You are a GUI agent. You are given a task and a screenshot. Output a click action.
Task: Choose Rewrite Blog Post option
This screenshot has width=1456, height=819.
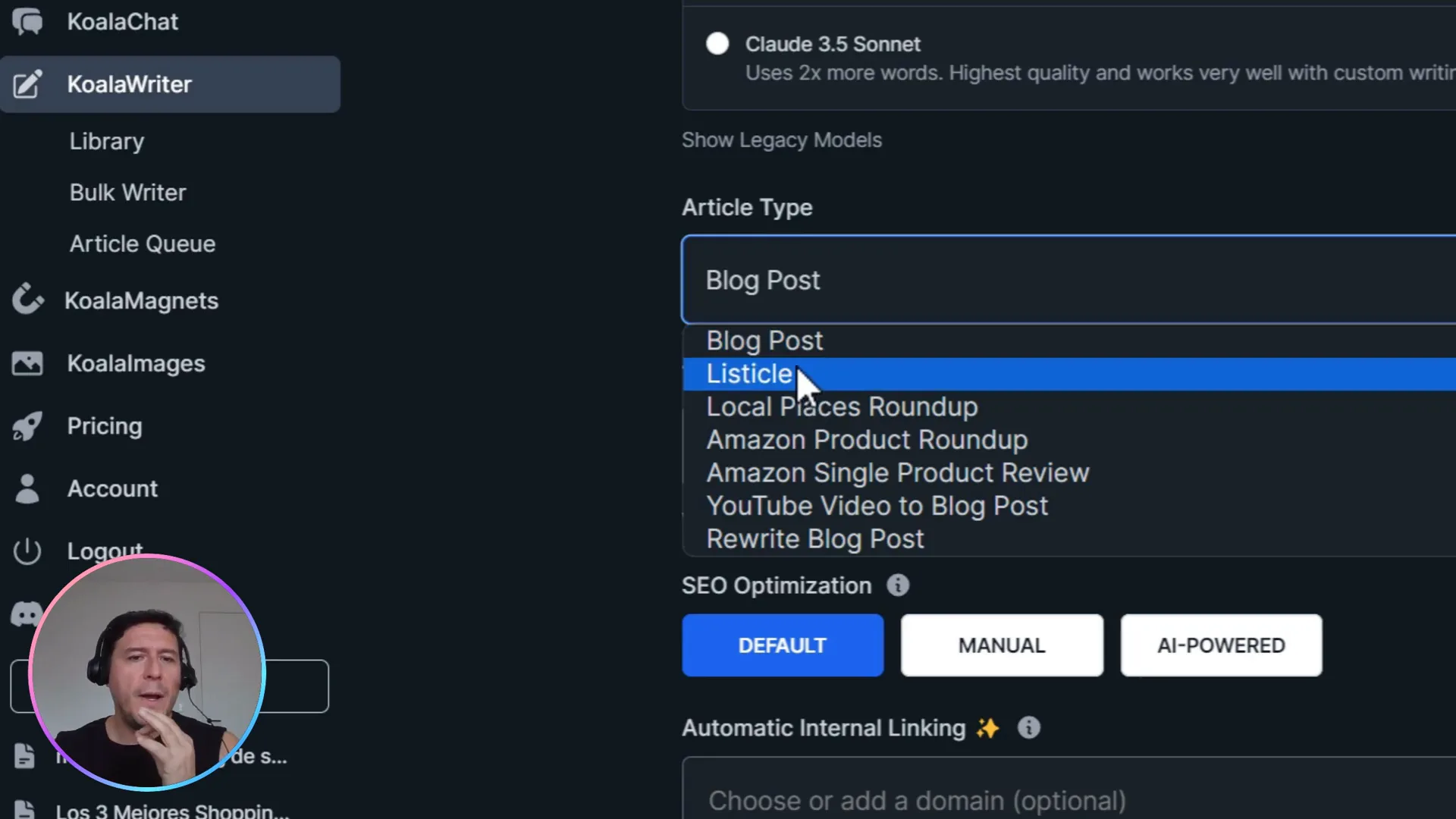coord(1069,539)
